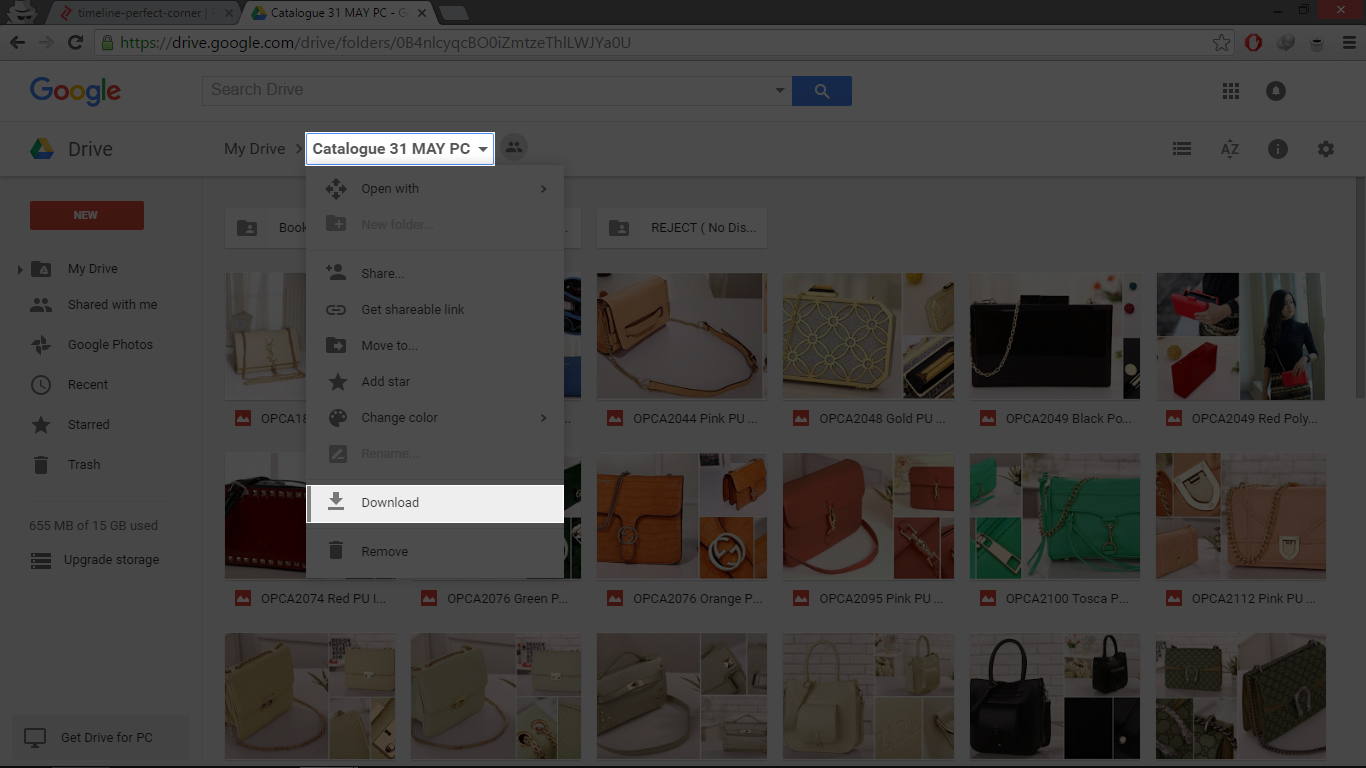Image resolution: width=1366 pixels, height=768 pixels.
Task: Click the AZ sort options icon
Action: (1230, 149)
